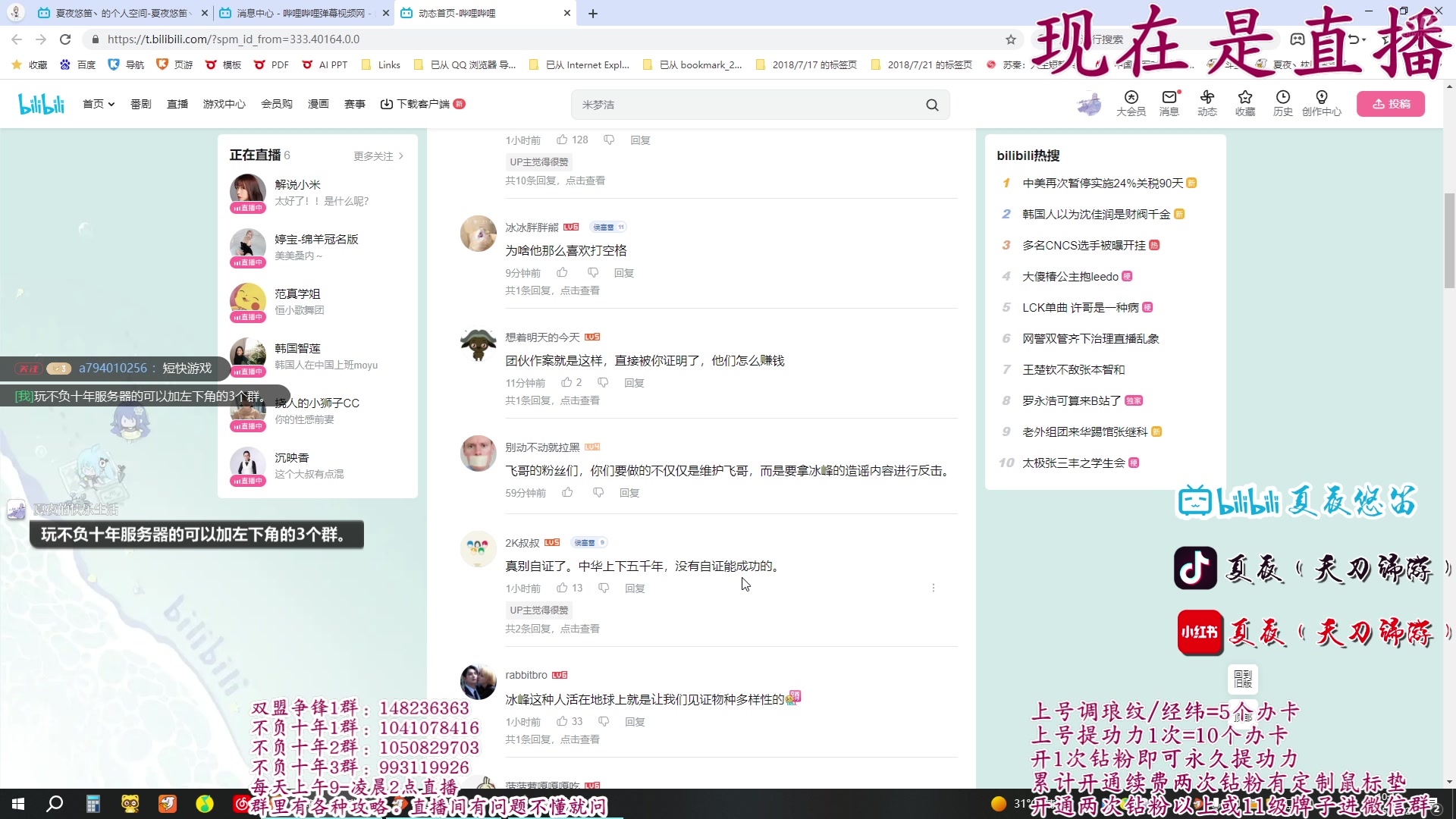This screenshot has width=1456, height=819.
Task: Open the 动态 fan icon
Action: [1207, 103]
